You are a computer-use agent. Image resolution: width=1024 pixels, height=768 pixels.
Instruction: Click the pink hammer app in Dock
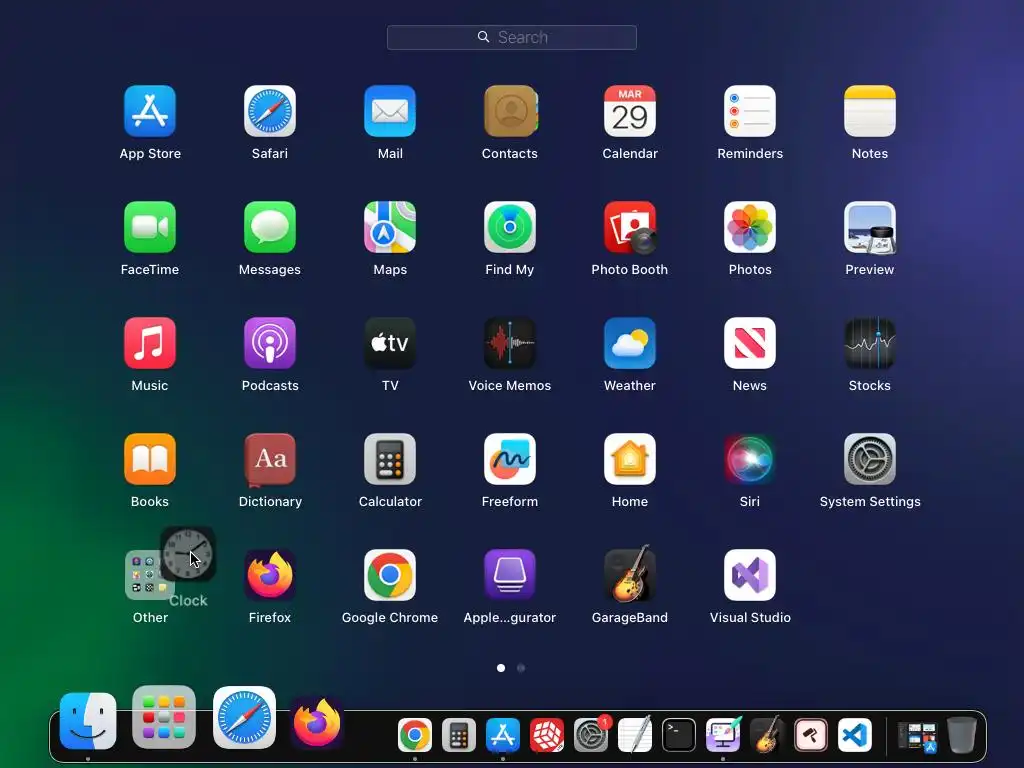(811, 735)
